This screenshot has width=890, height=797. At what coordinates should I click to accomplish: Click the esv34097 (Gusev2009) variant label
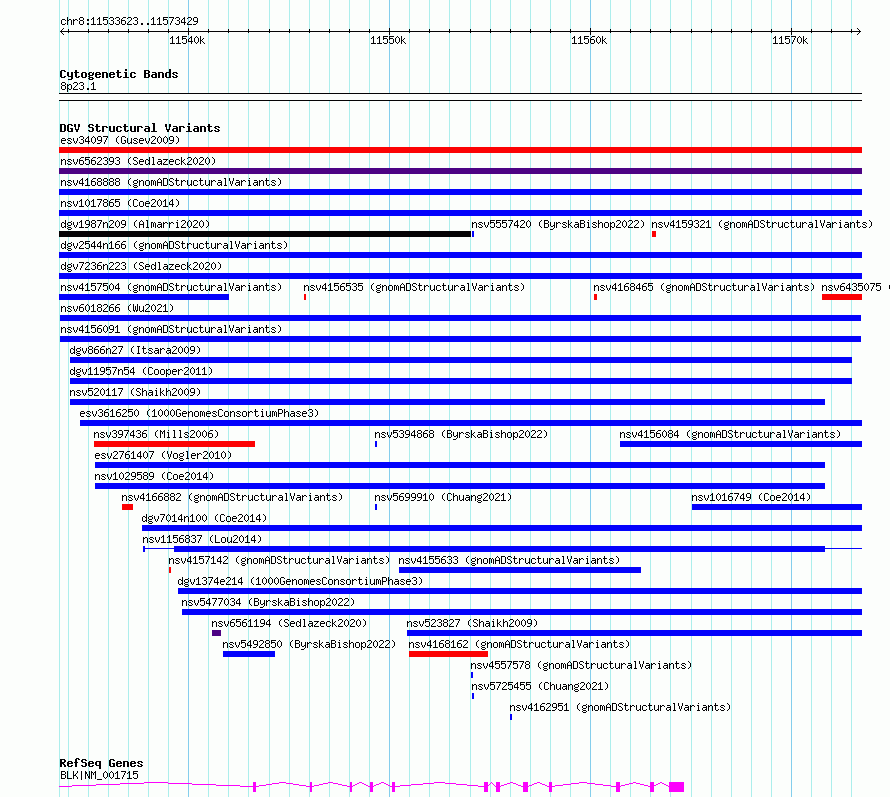(x=120, y=140)
